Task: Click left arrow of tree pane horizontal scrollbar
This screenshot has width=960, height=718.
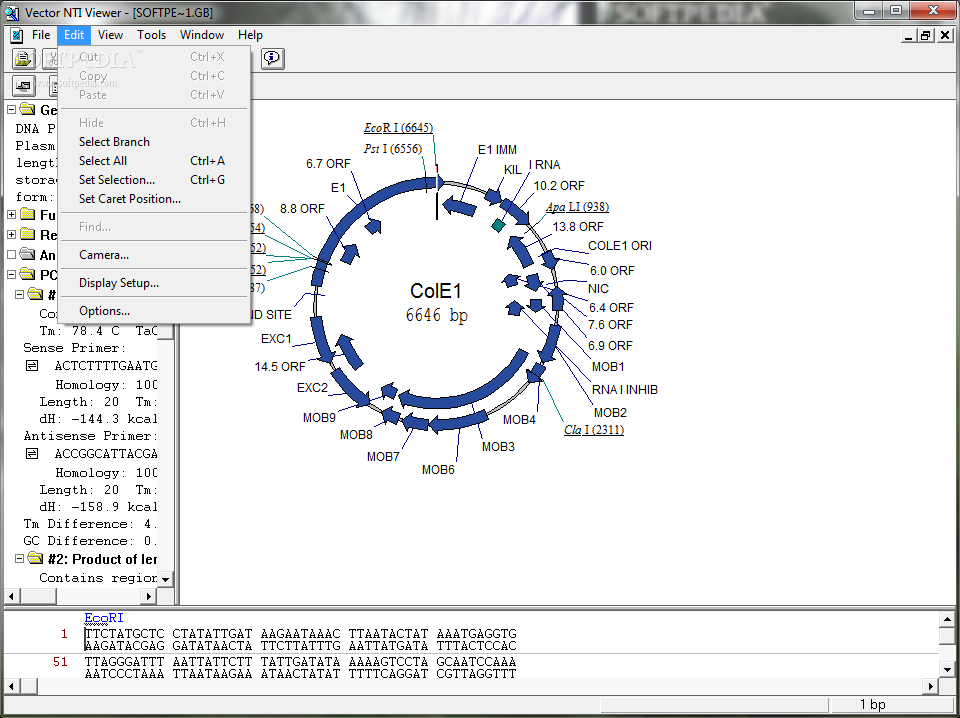Action: click(11, 596)
